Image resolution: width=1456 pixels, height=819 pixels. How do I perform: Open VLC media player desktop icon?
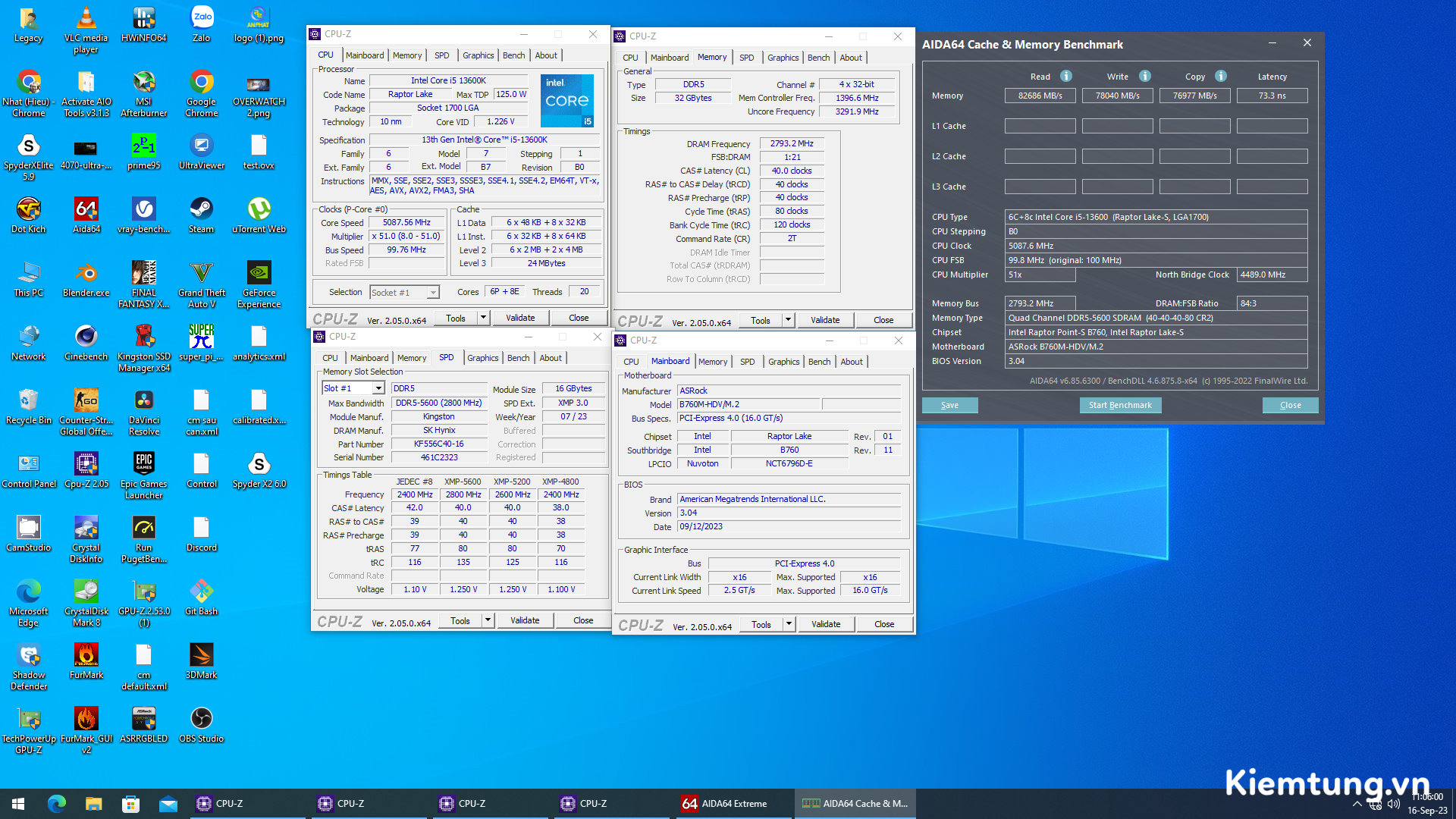[86, 30]
